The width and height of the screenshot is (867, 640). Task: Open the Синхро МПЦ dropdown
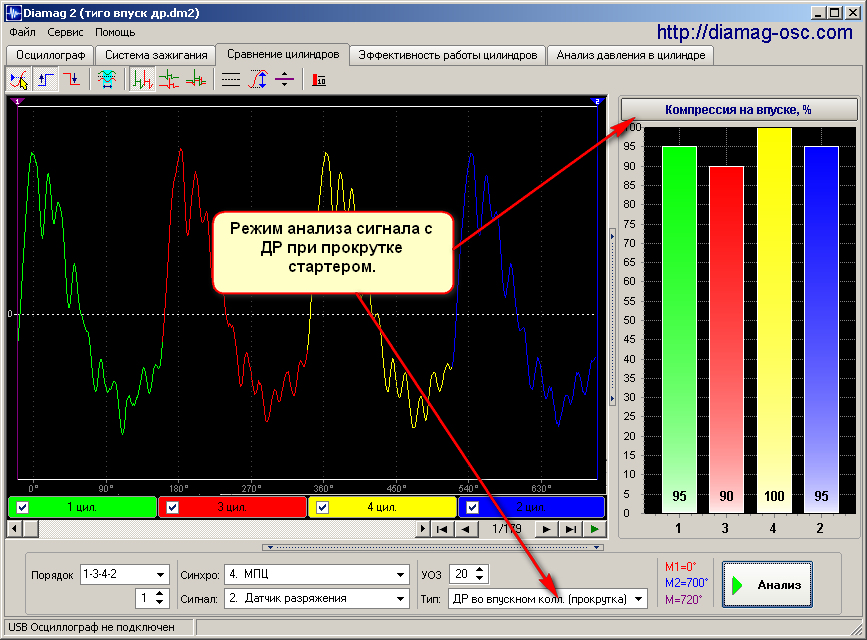(x=401, y=575)
